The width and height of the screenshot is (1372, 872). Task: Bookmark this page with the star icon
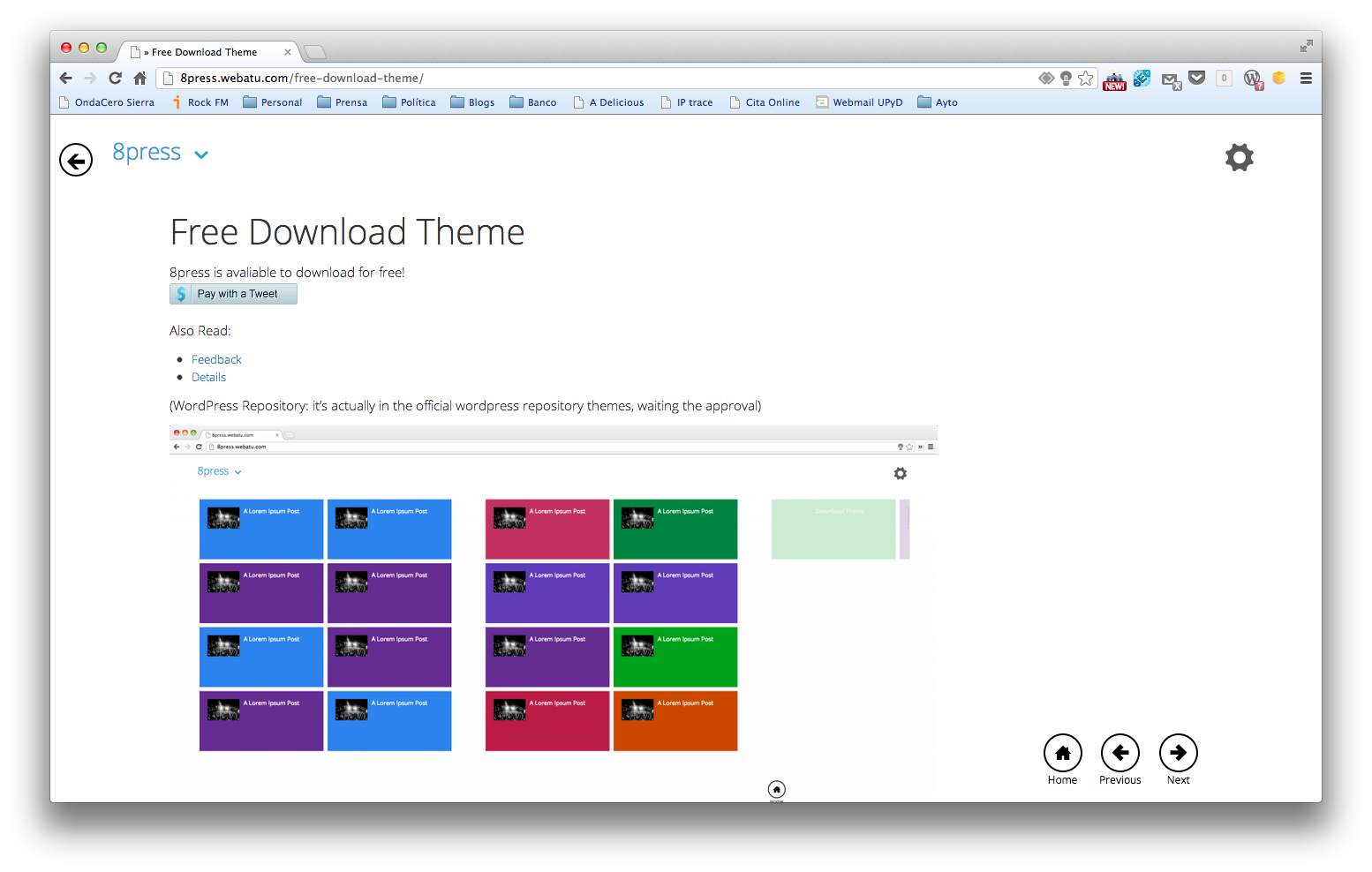pyautogui.click(x=1086, y=78)
